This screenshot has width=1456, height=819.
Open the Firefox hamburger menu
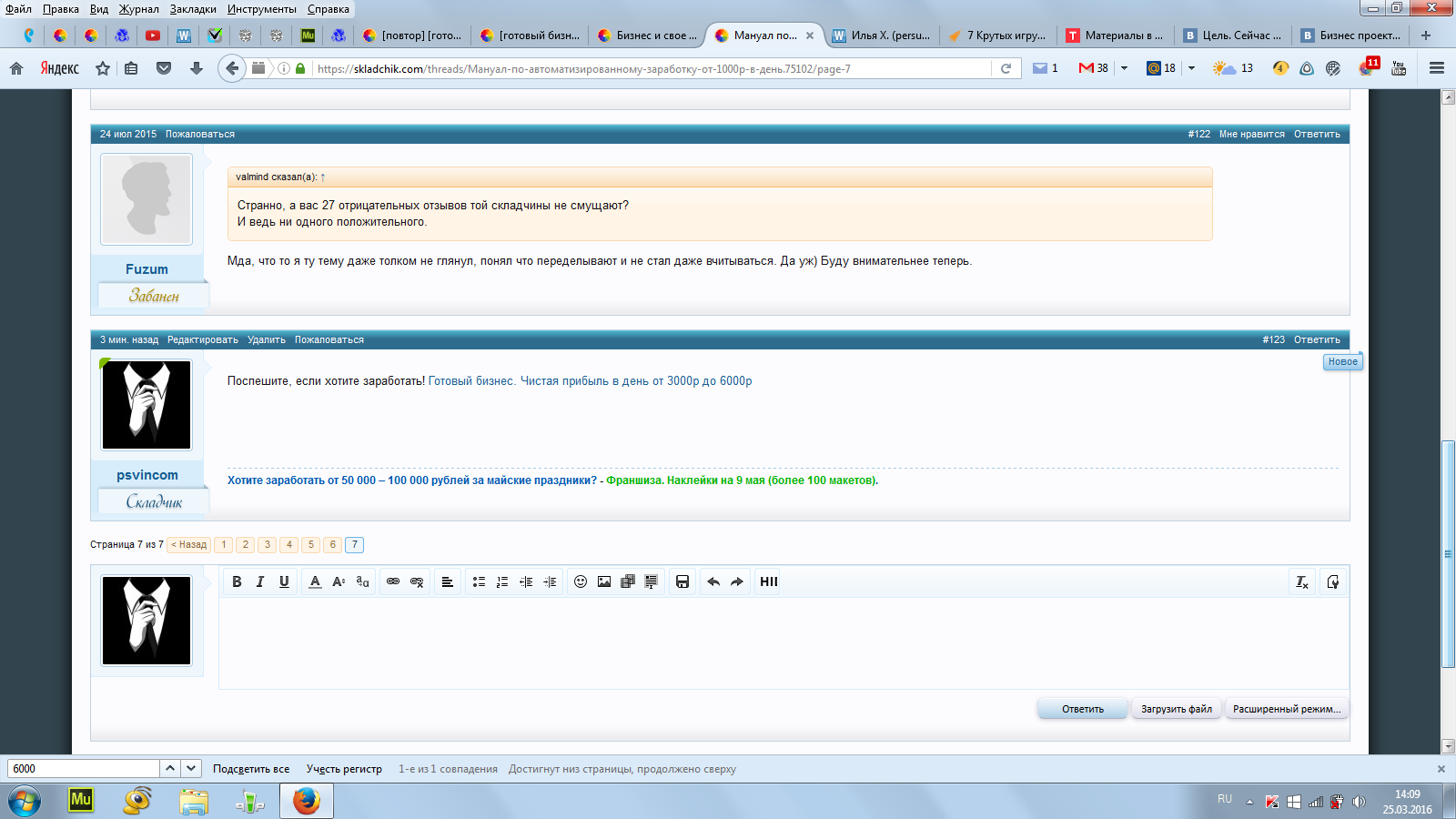(x=1437, y=68)
